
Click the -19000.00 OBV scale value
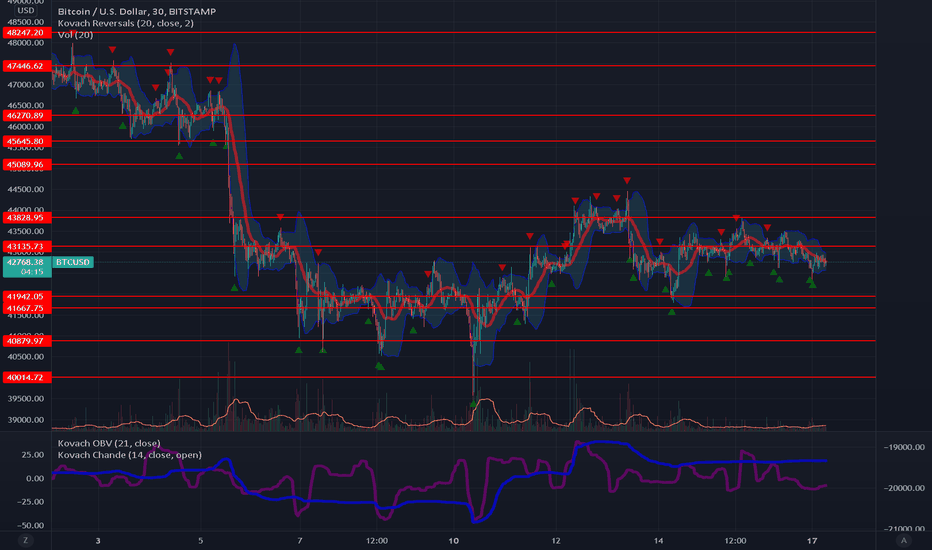click(903, 447)
